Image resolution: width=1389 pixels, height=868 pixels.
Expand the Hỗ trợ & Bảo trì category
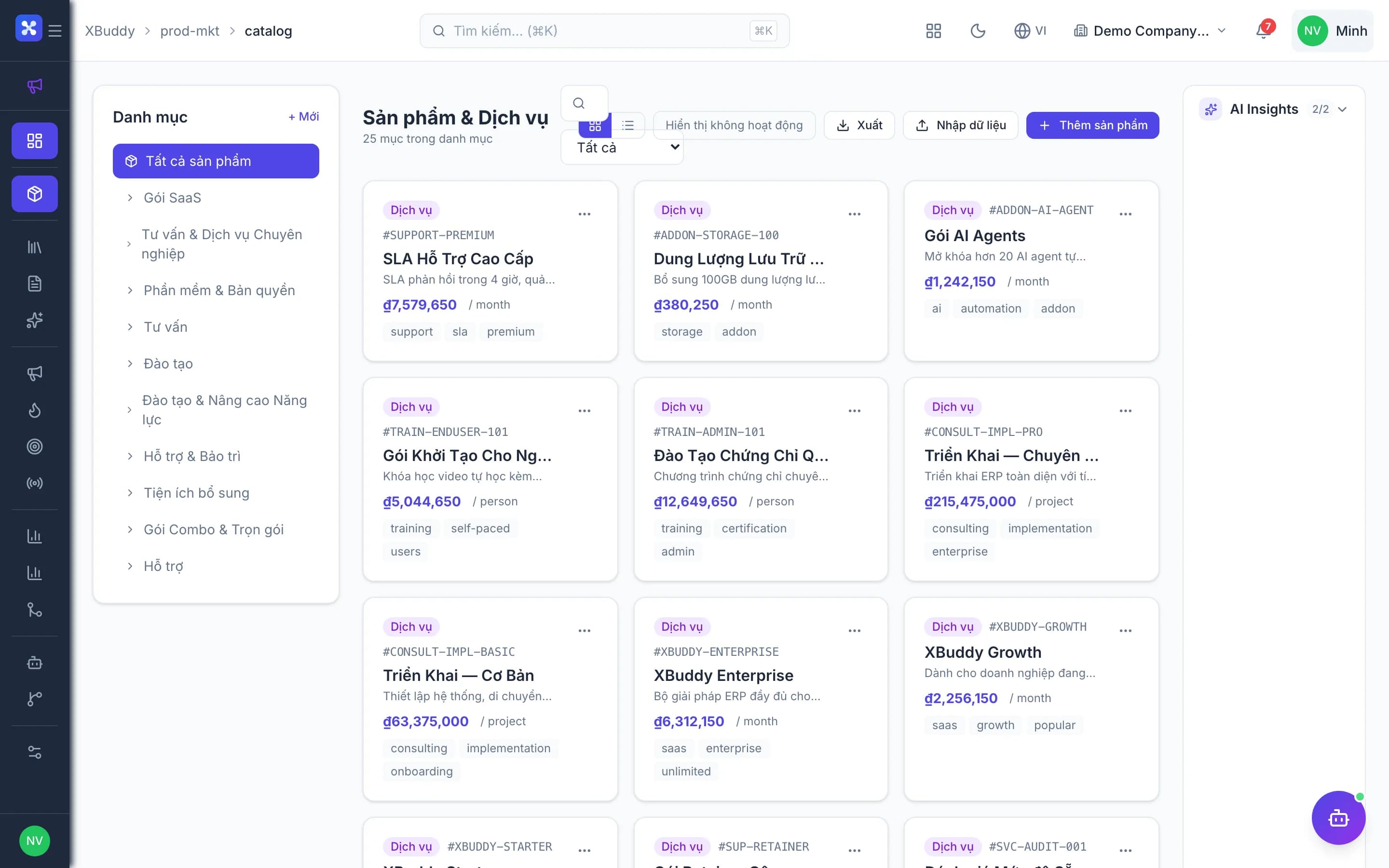pos(130,456)
